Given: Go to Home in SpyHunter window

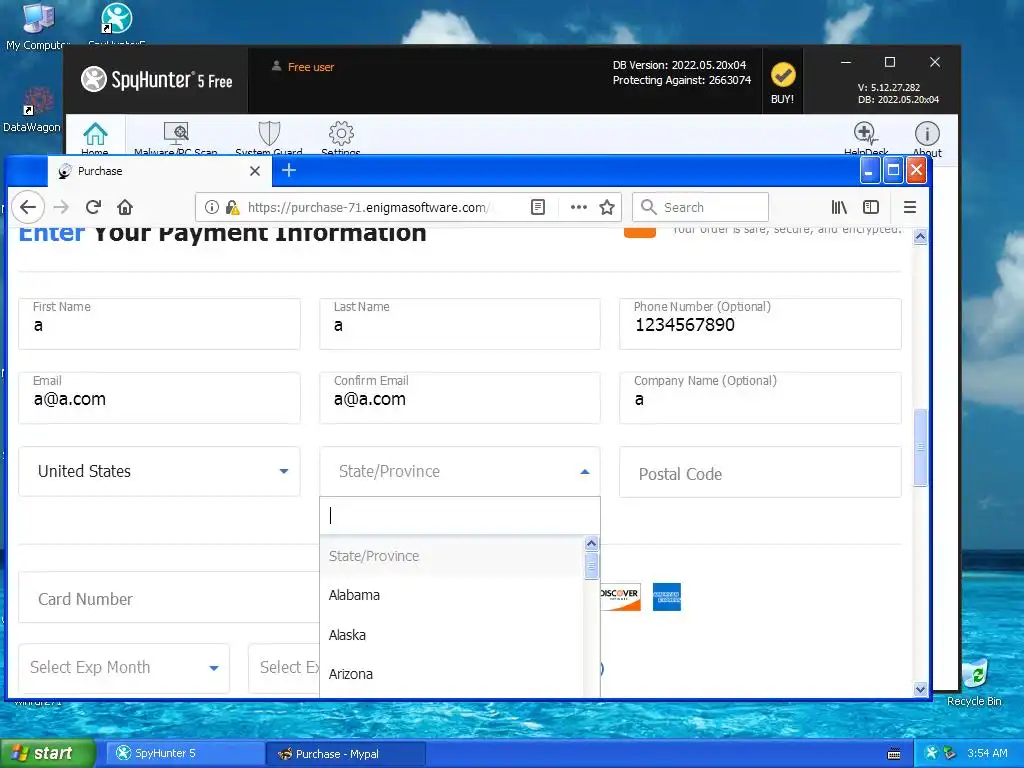Looking at the screenshot, I should click(95, 138).
